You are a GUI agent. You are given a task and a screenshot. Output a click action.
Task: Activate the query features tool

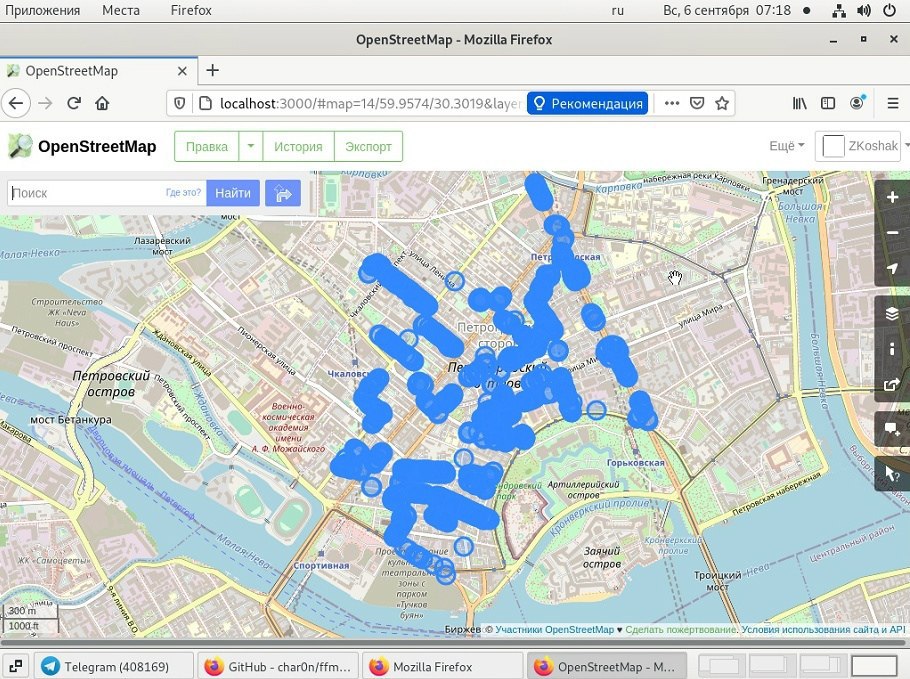(892, 473)
